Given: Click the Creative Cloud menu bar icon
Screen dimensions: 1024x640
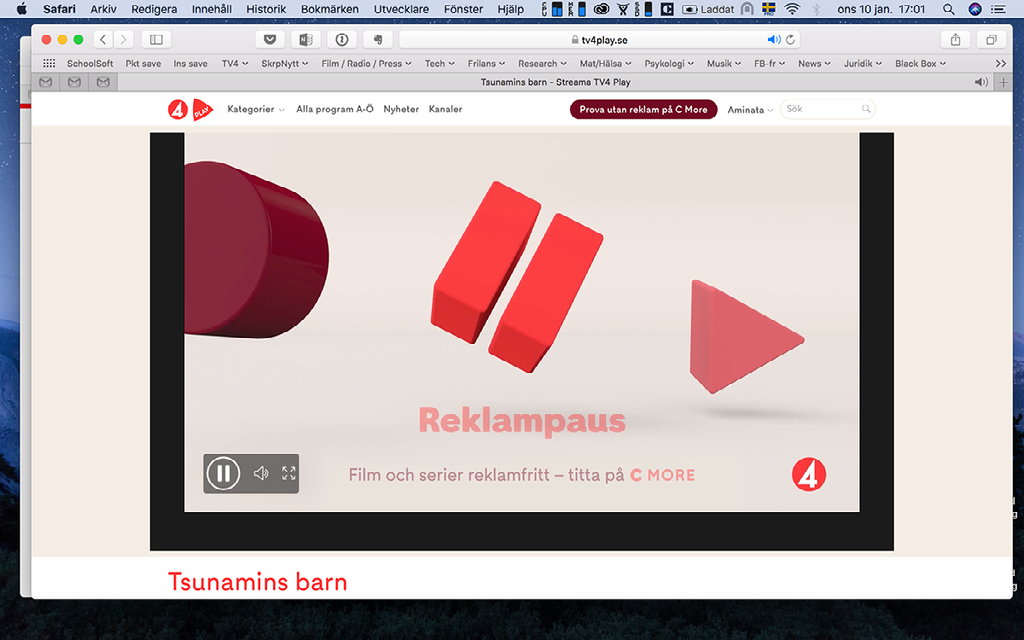Looking at the screenshot, I should (601, 9).
